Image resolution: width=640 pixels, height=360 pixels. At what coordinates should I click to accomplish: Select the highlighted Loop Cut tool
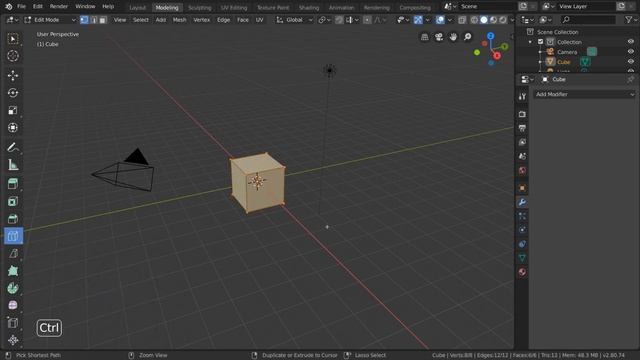(13, 236)
